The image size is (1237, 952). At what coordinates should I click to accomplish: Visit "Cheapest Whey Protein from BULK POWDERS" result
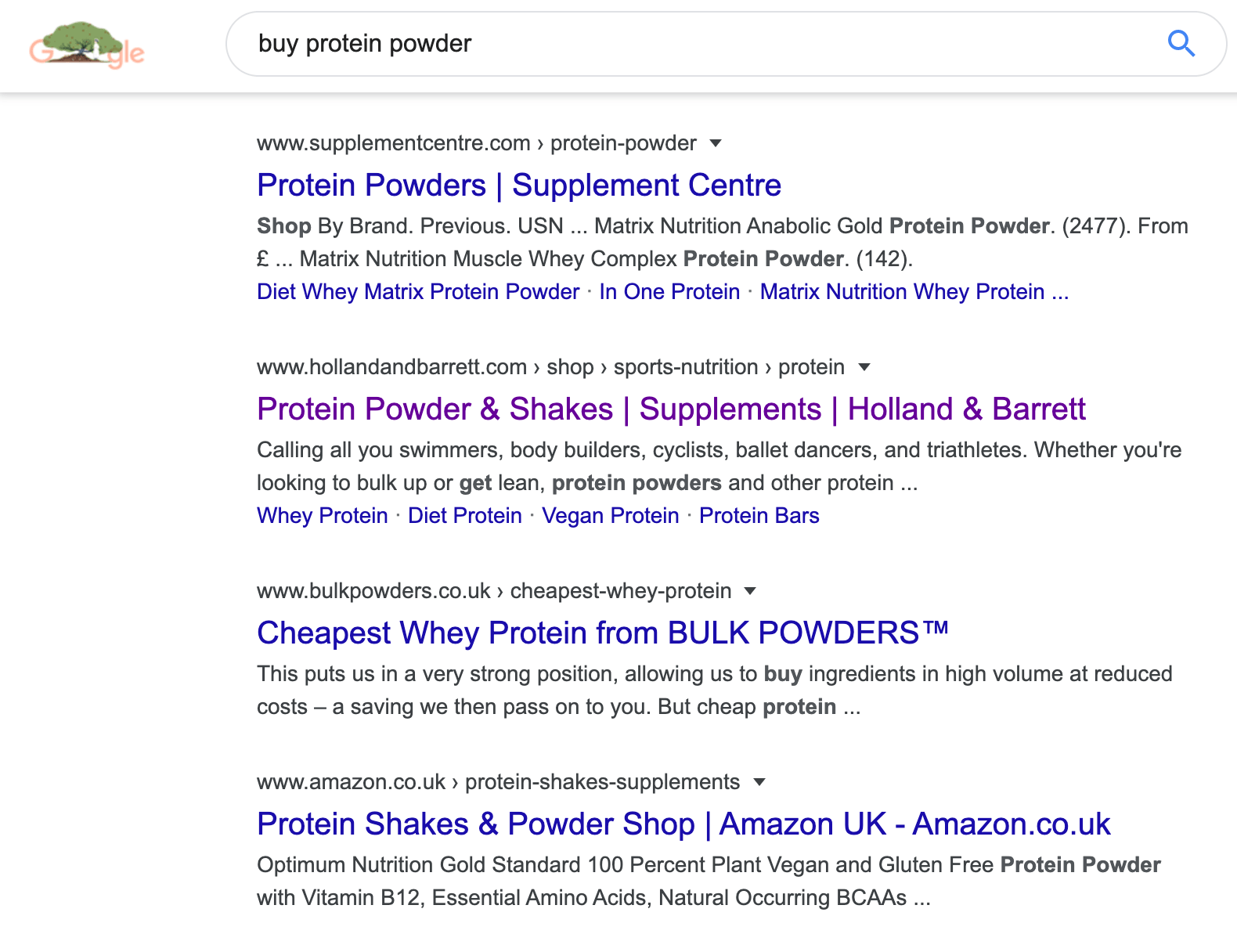coord(602,633)
